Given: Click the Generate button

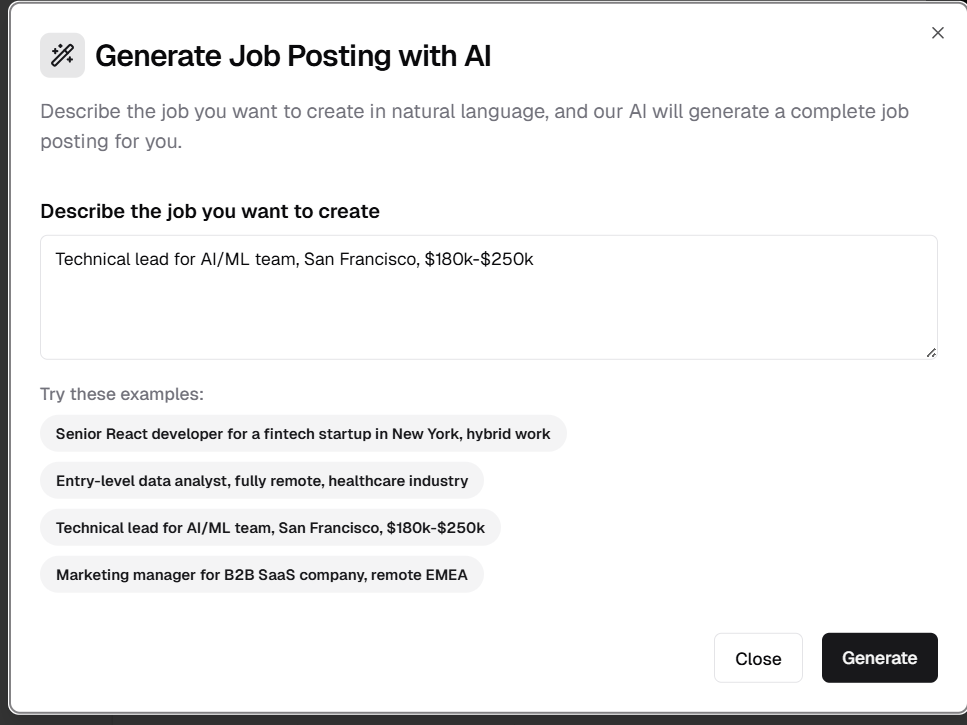Looking at the screenshot, I should (879, 658).
